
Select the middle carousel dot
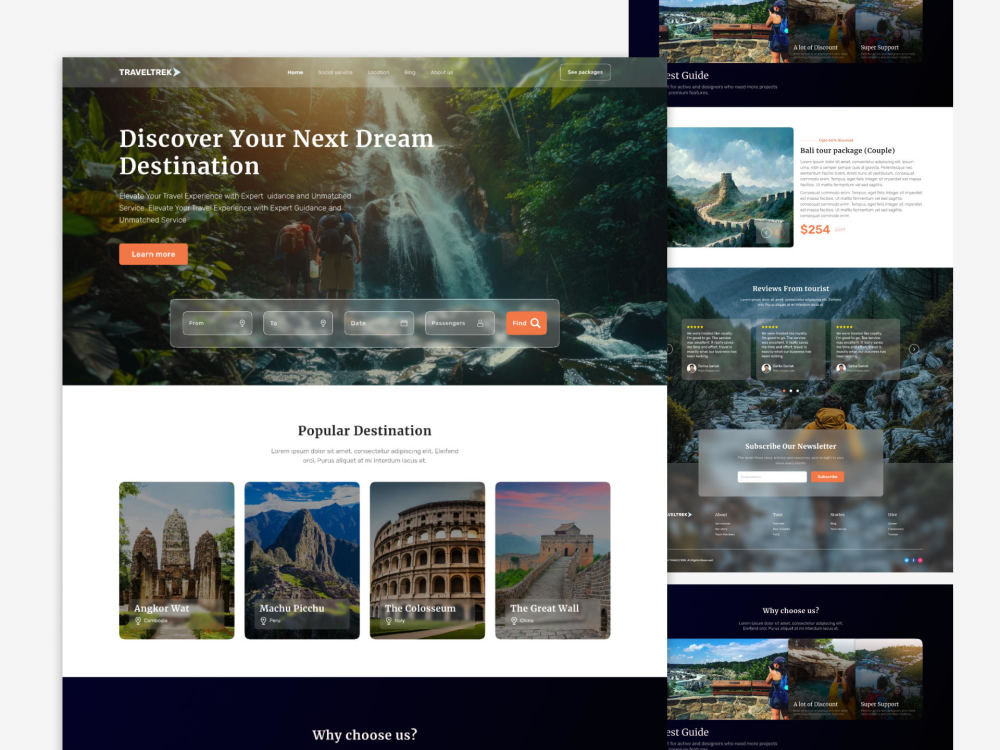[x=791, y=391]
